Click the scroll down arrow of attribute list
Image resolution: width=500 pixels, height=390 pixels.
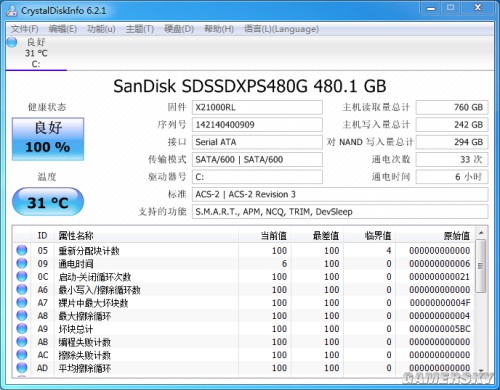click(x=481, y=370)
